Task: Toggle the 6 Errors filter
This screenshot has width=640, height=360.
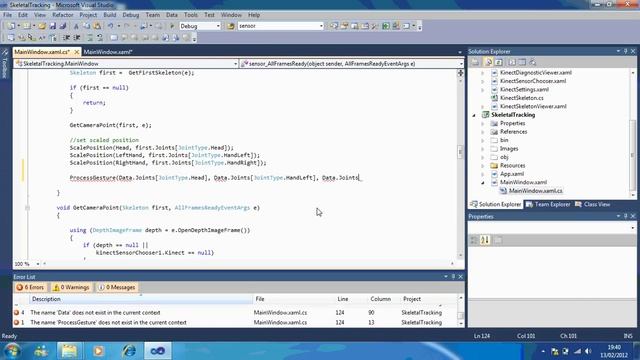Action: point(30,287)
